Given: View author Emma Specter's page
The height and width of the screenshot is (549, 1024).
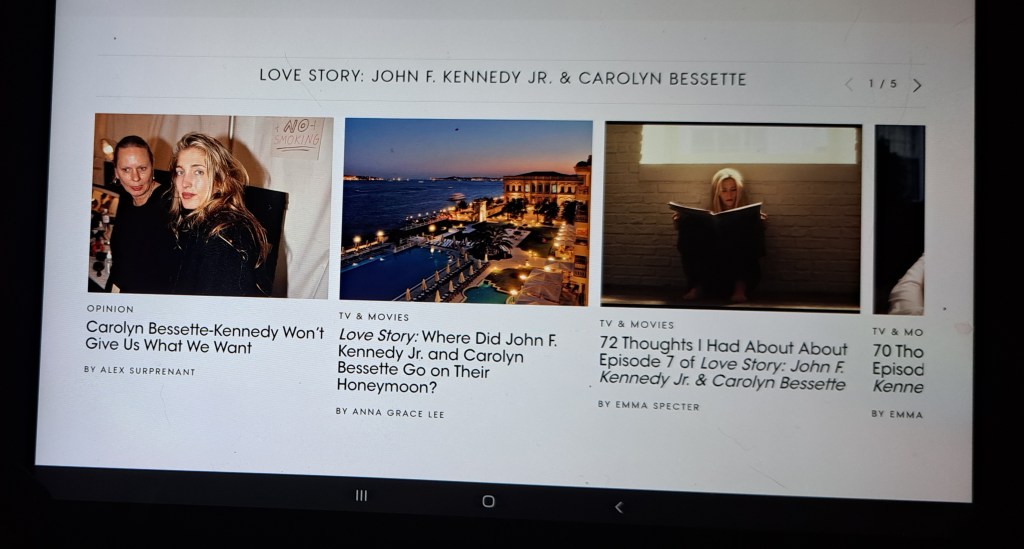Looking at the screenshot, I should coord(648,405).
